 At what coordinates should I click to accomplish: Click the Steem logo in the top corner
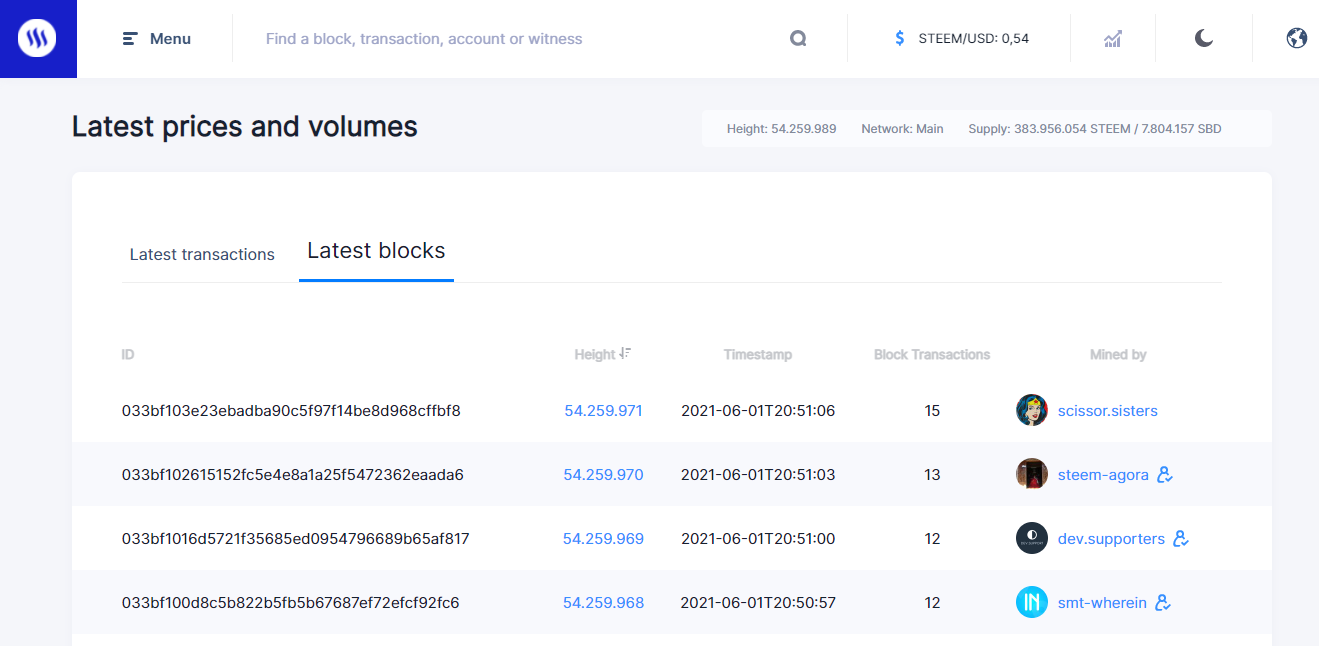[x=38, y=39]
